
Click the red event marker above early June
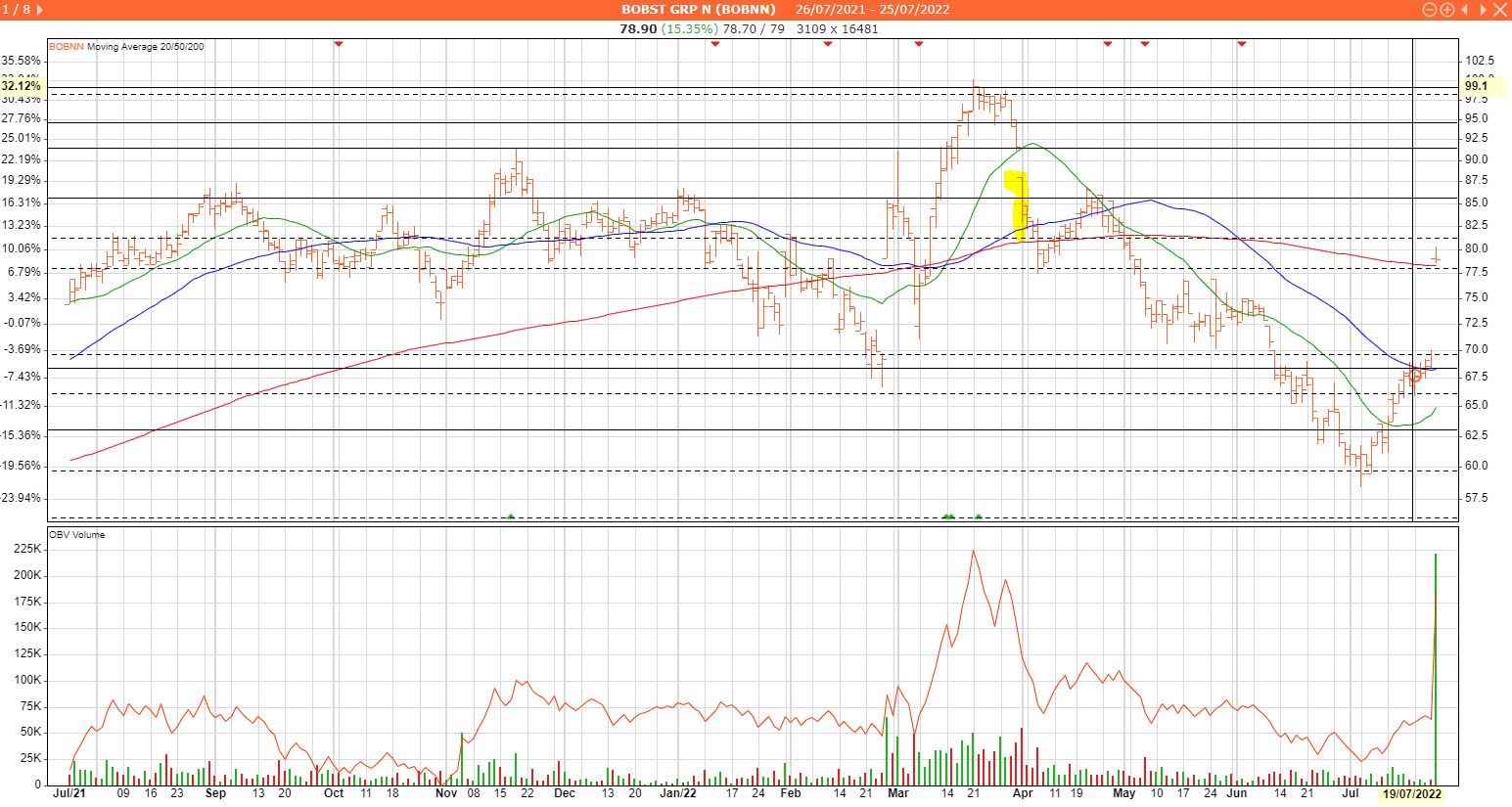pyautogui.click(x=1242, y=43)
